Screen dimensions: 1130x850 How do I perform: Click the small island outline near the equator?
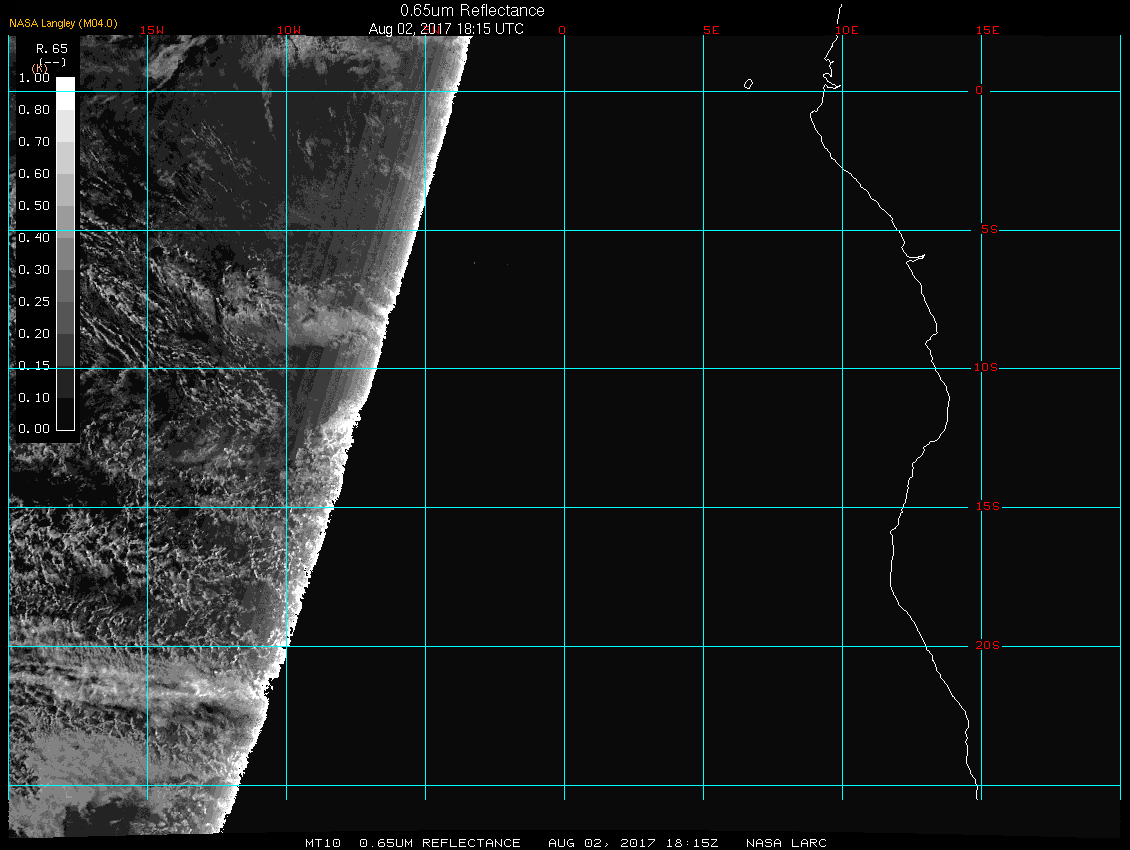(x=748, y=84)
